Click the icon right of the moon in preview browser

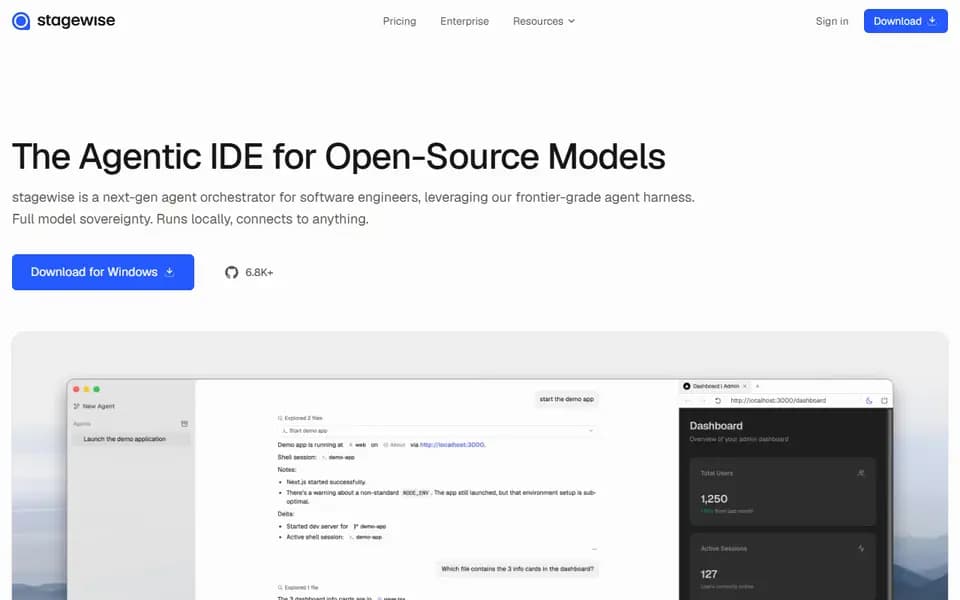pyautogui.click(x=884, y=400)
